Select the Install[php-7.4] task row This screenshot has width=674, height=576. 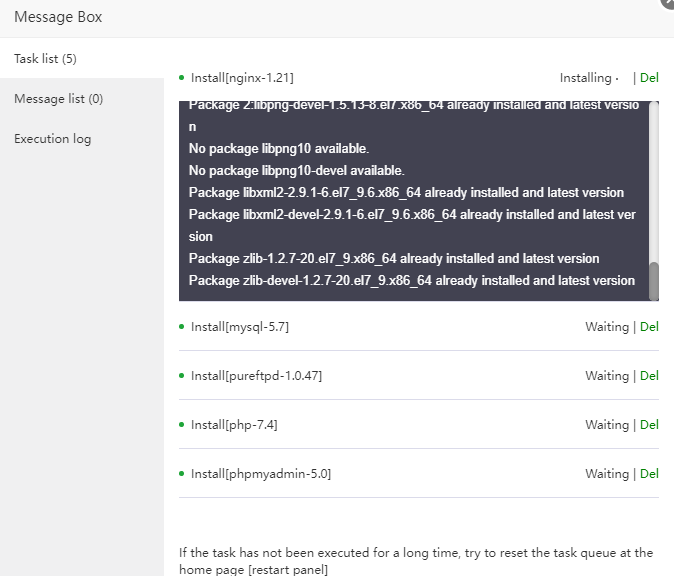(x=419, y=425)
